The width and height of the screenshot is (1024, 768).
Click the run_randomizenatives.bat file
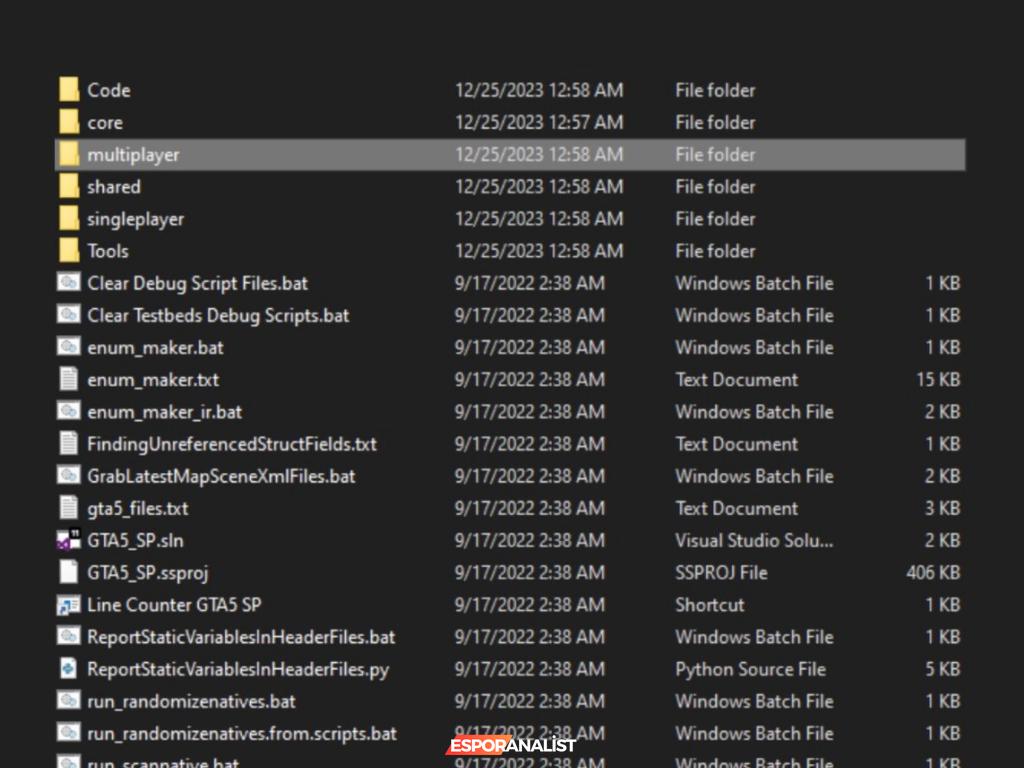point(191,702)
